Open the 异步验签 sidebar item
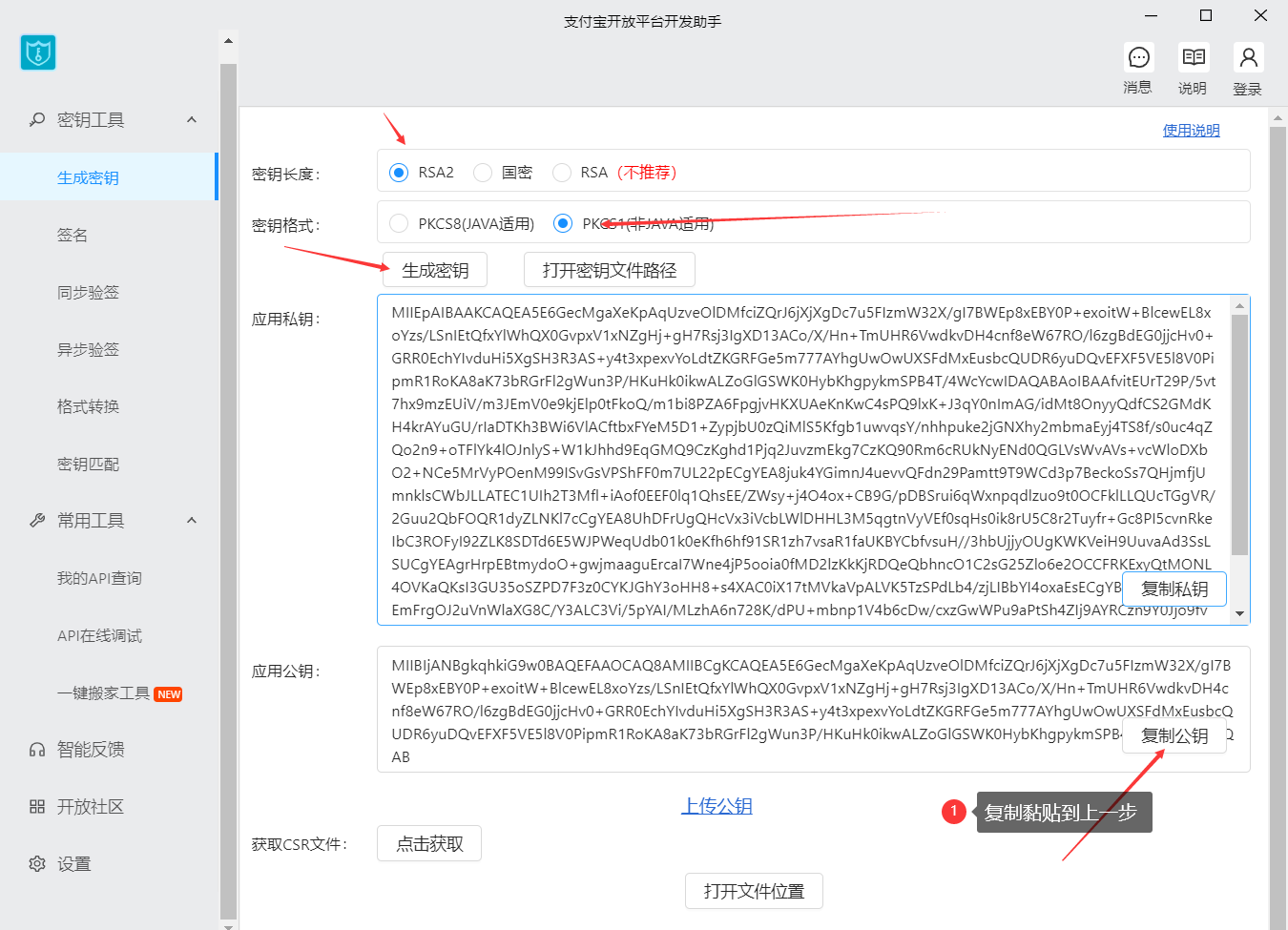 88,349
